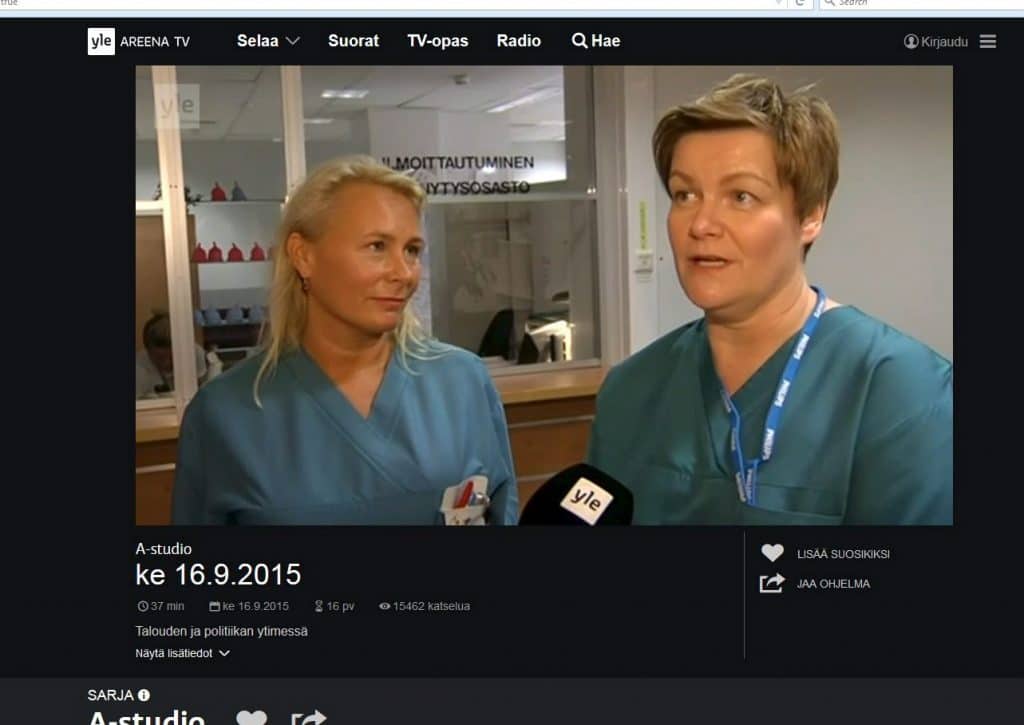Open the TV-opas menu item
Image resolution: width=1024 pixels, height=725 pixels.
(x=437, y=41)
